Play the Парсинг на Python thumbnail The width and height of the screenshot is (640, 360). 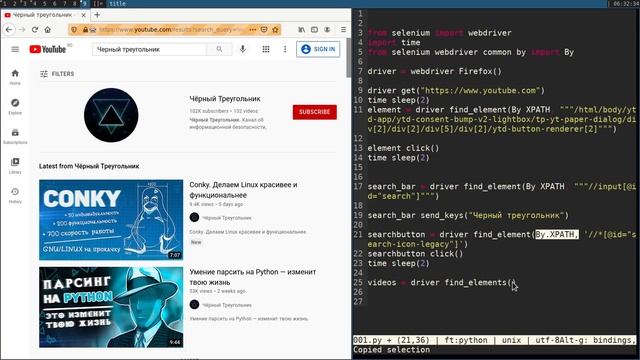111,307
